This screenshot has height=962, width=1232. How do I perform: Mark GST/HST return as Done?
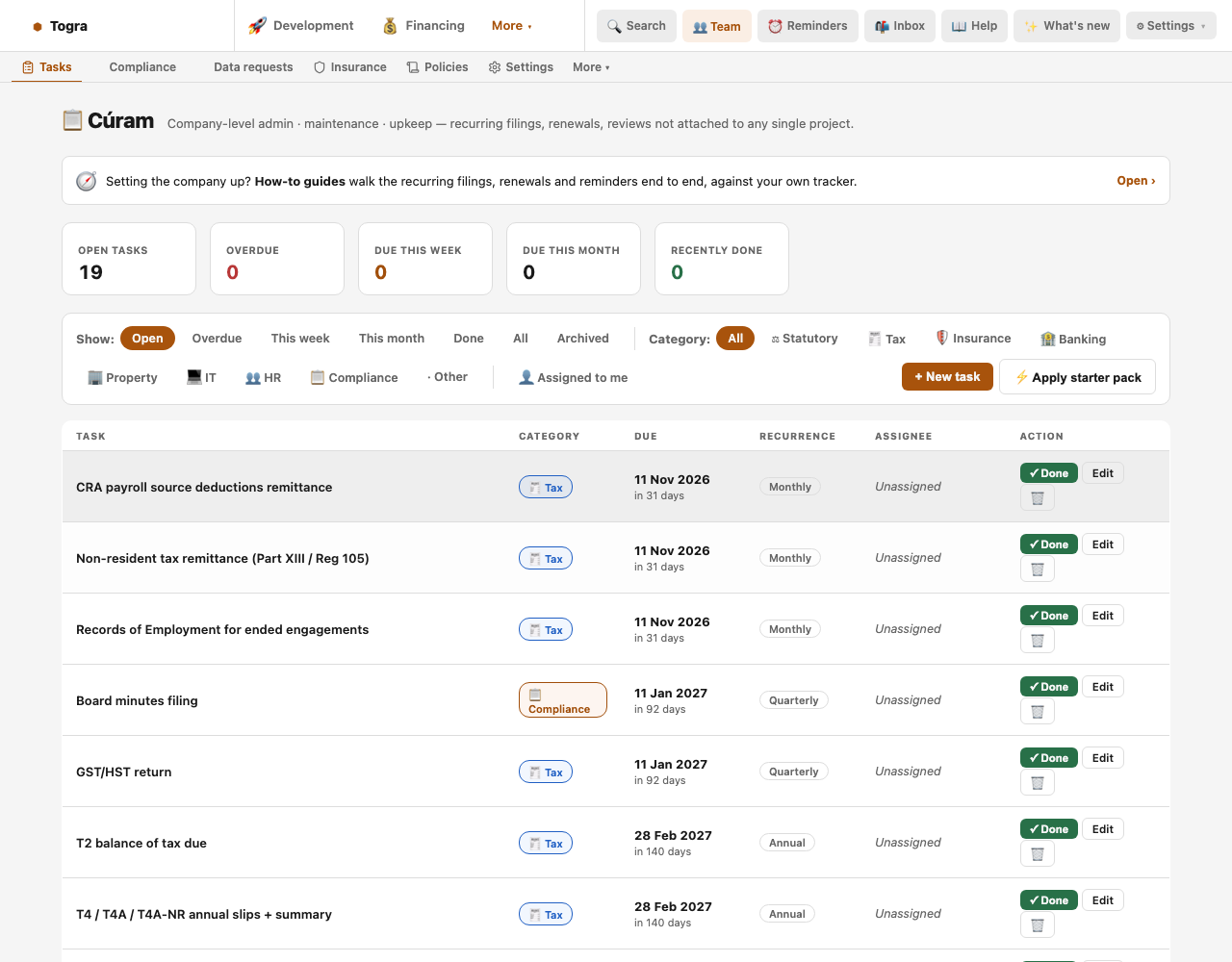(1049, 758)
